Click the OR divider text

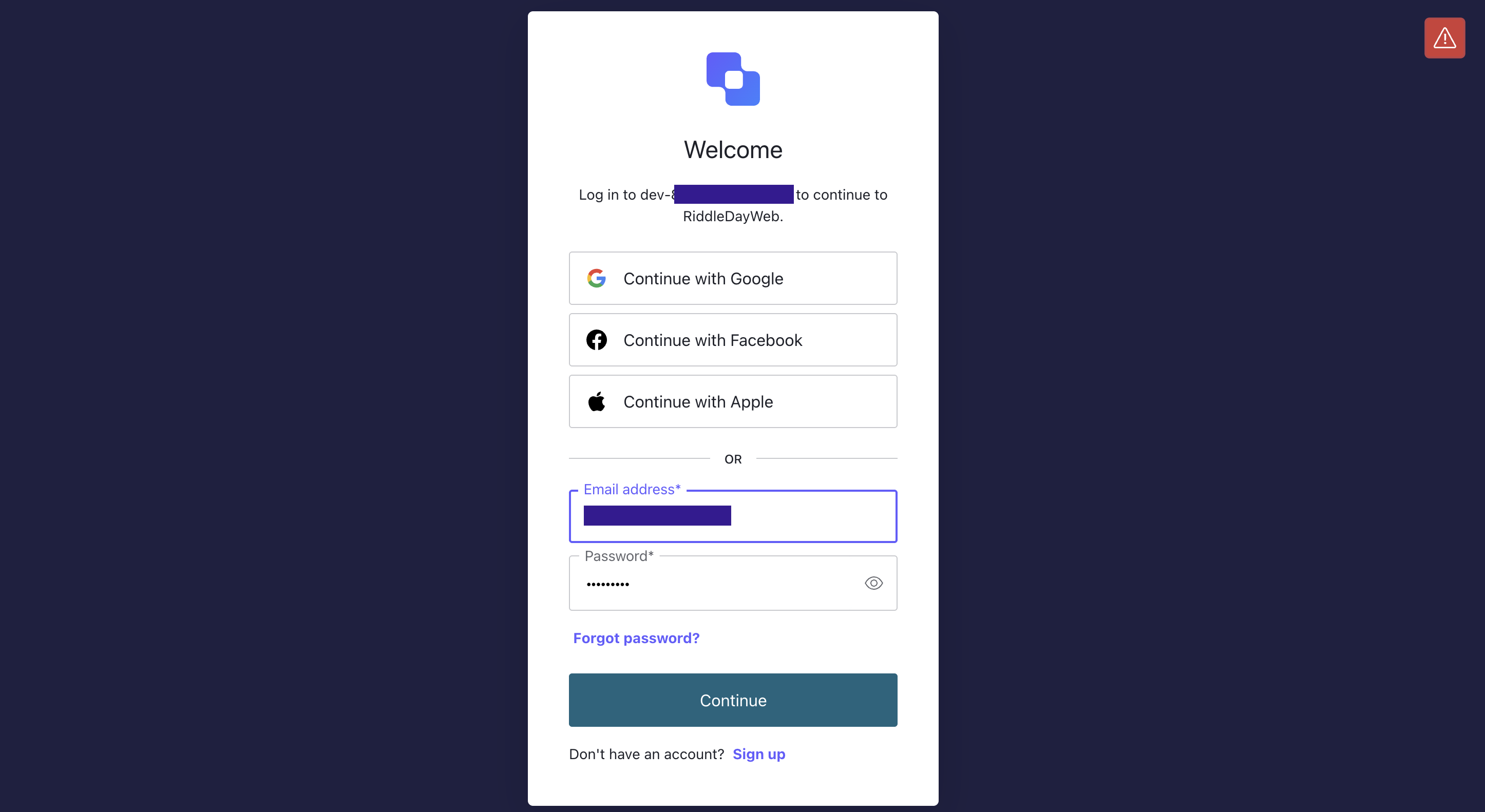pos(733,459)
